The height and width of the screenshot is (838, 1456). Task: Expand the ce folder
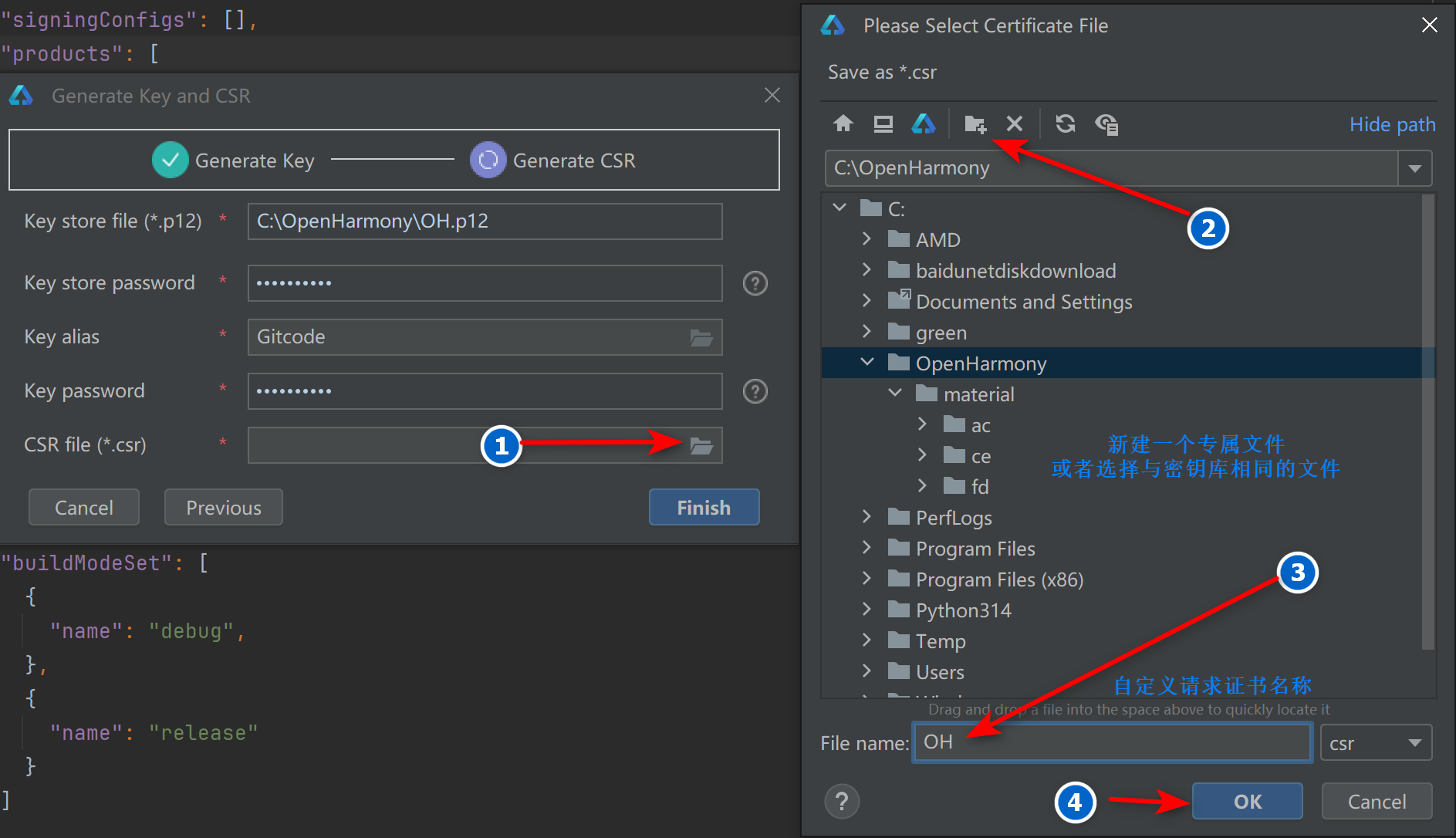coord(922,455)
